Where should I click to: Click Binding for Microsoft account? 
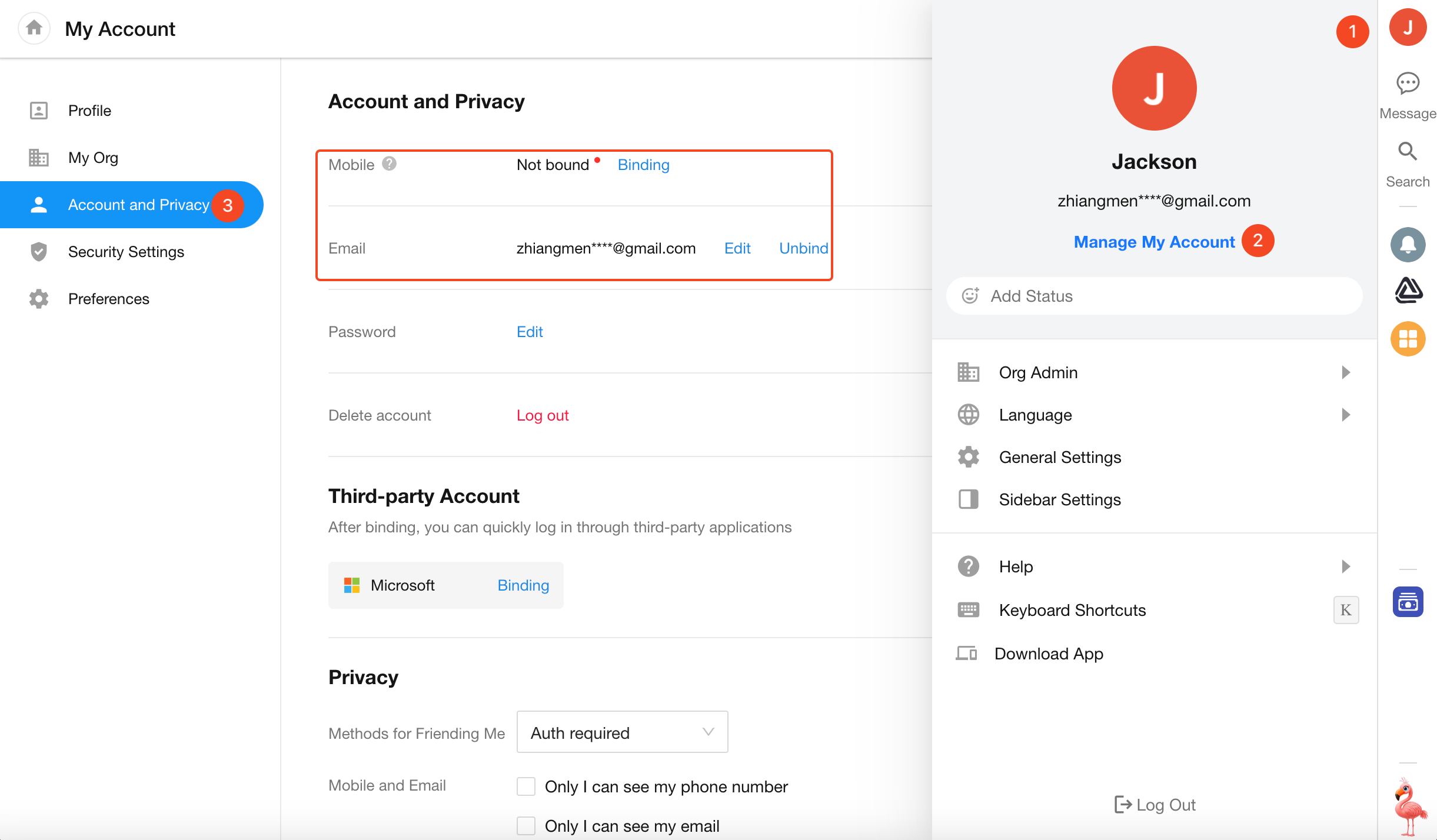(x=523, y=585)
